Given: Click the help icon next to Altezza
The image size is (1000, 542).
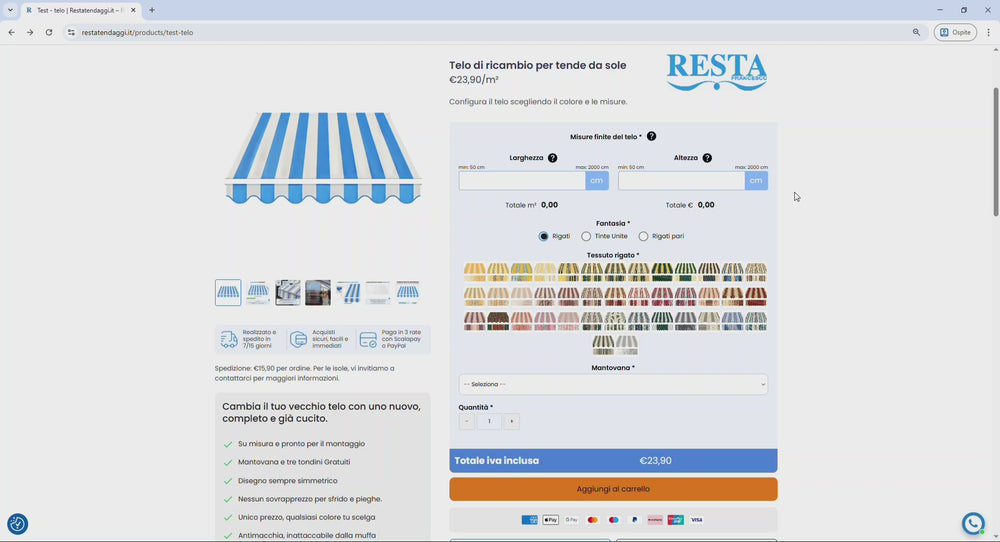Looking at the screenshot, I should click(707, 158).
